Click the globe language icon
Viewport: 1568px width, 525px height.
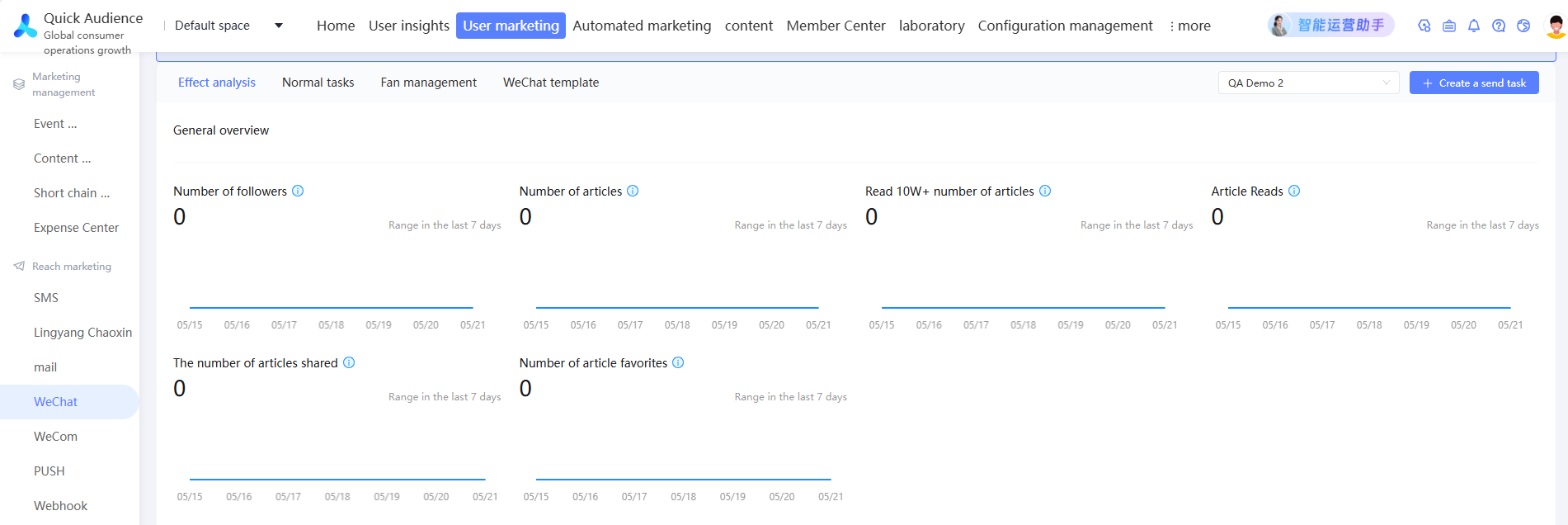click(1523, 26)
